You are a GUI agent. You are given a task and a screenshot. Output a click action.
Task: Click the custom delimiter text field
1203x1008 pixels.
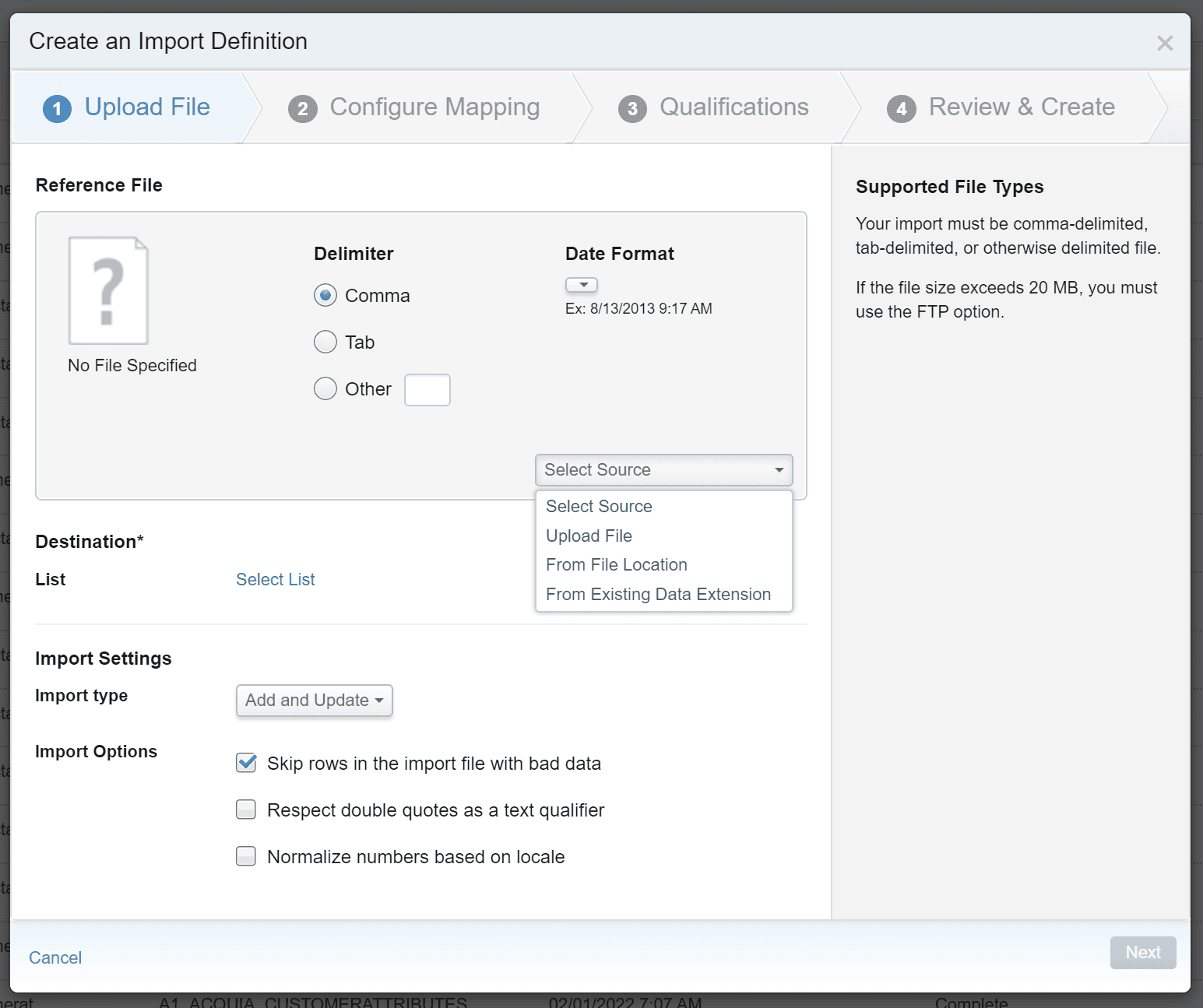(x=427, y=390)
